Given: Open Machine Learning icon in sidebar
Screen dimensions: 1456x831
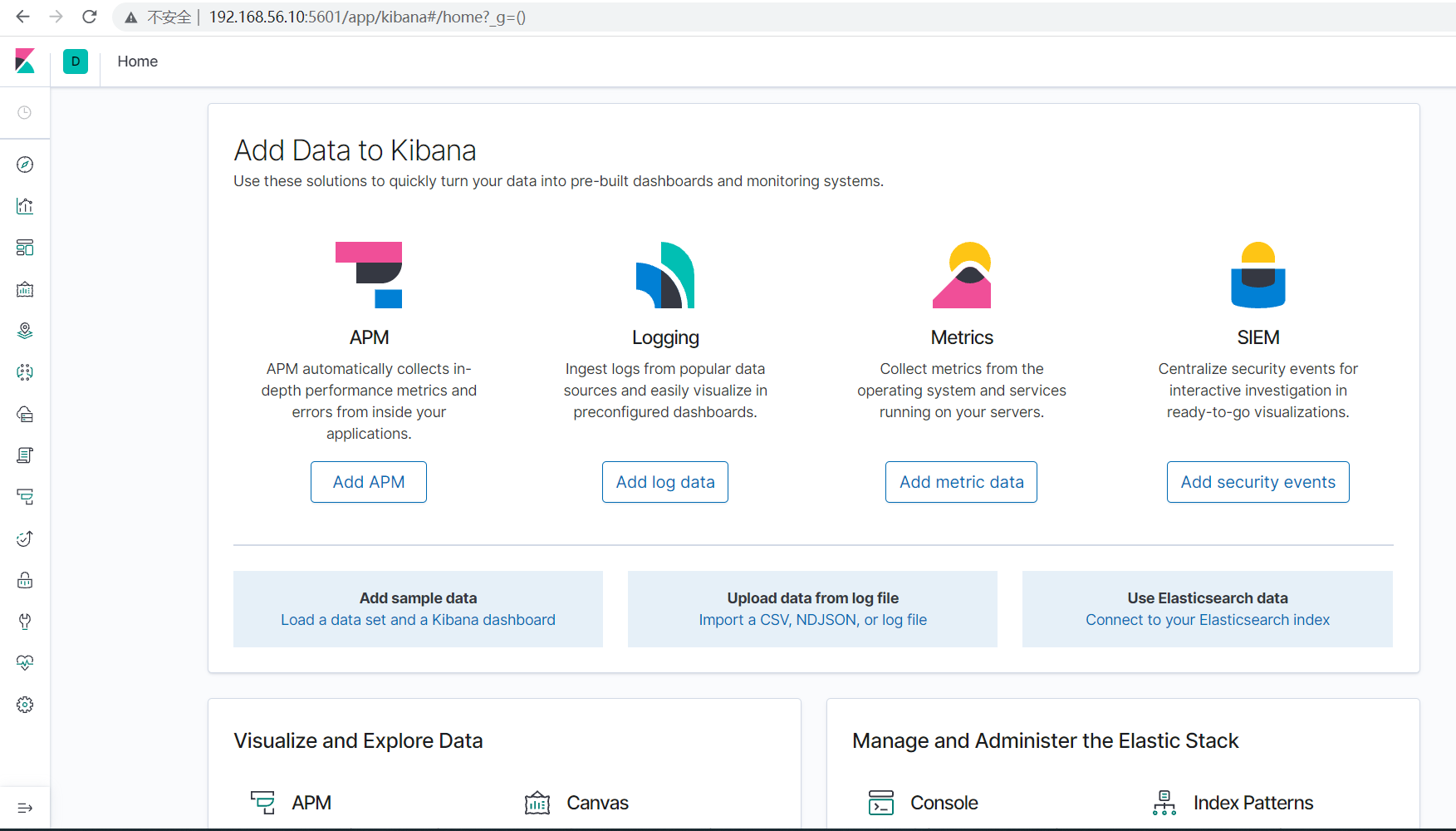Looking at the screenshot, I should 25,372.
